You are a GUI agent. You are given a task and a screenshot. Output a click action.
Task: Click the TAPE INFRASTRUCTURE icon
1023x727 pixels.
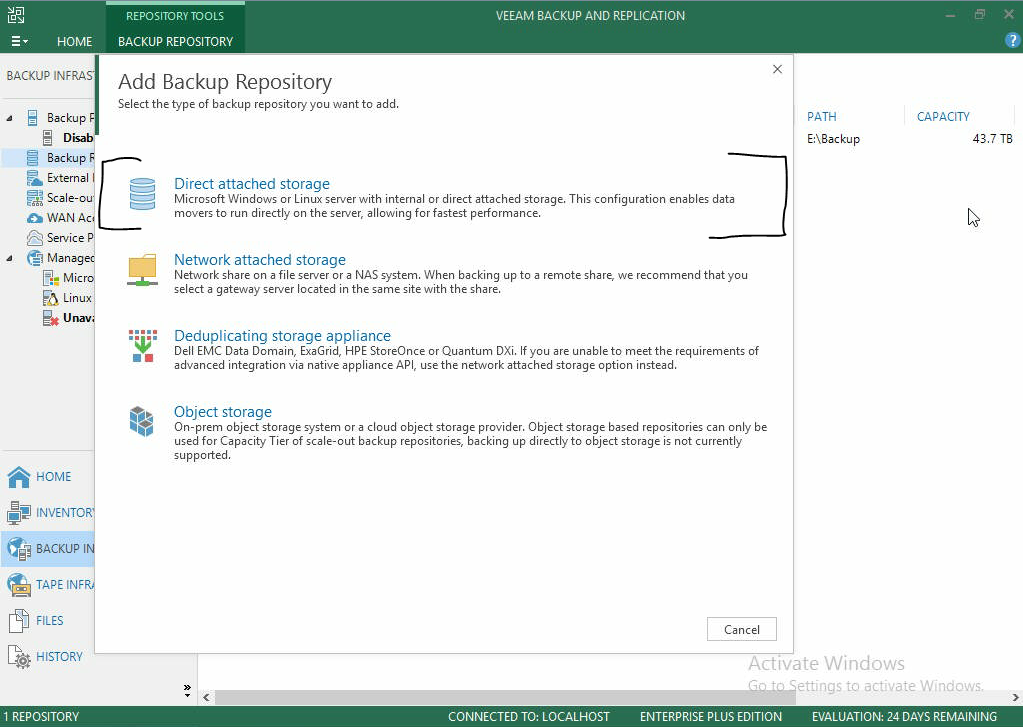point(19,585)
